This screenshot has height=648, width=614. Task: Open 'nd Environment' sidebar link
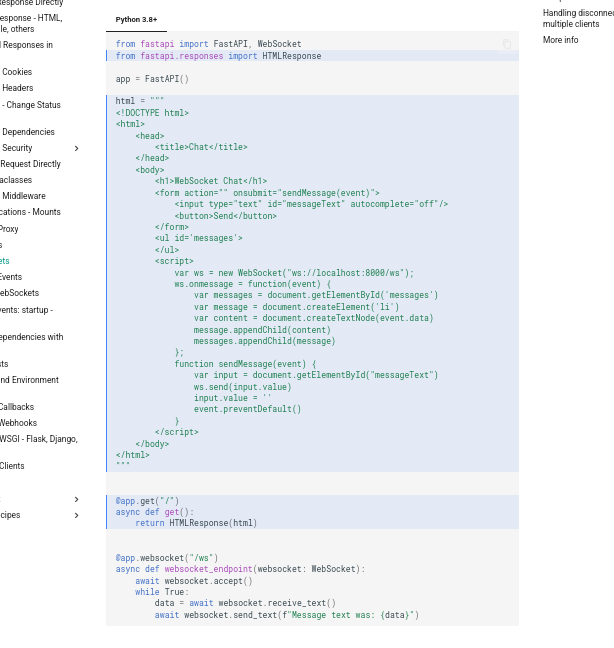click(29, 380)
